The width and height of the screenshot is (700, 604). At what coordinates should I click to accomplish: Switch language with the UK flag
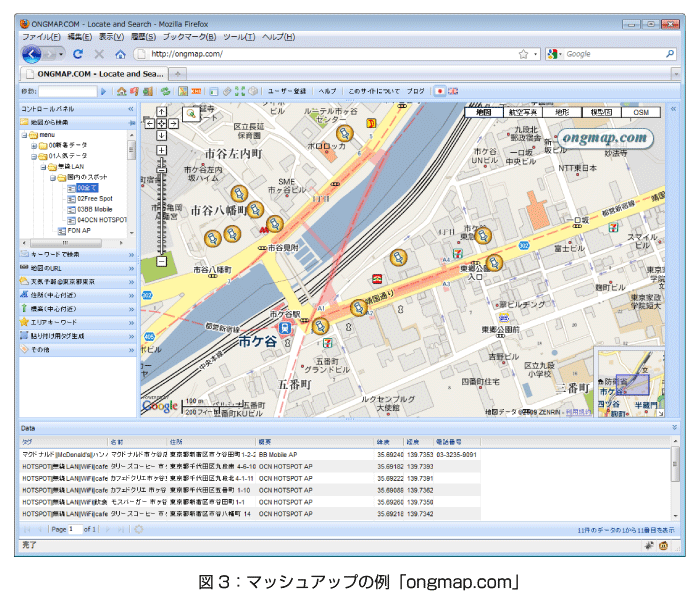click(453, 92)
